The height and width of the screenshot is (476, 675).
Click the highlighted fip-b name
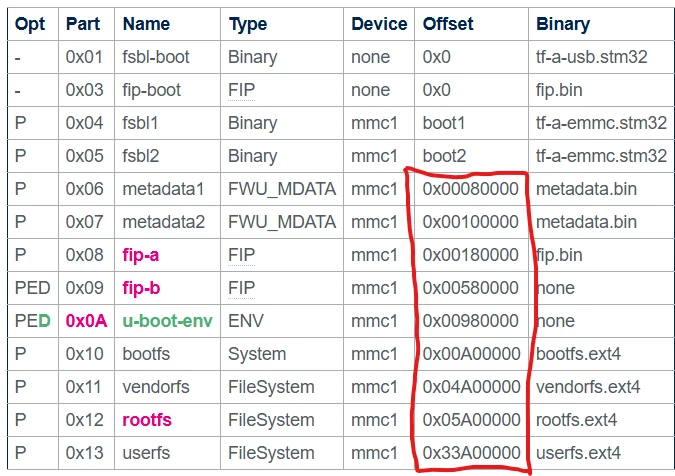click(141, 288)
